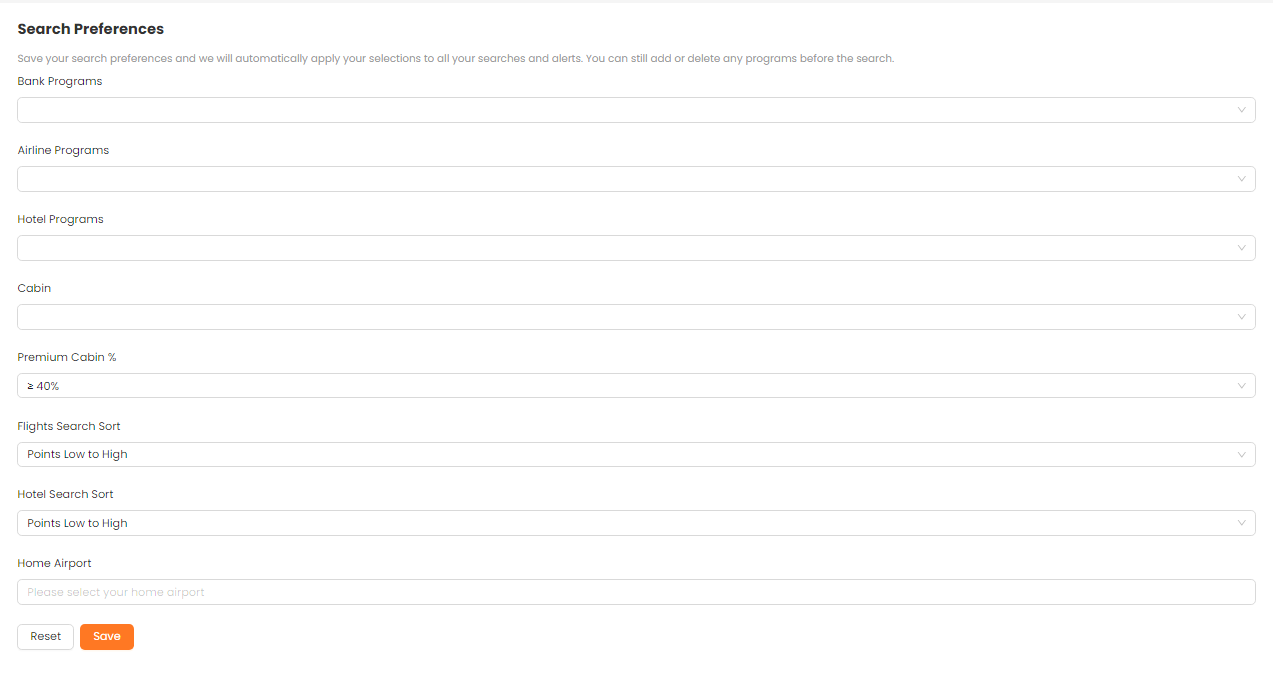The width and height of the screenshot is (1273, 676).
Task: Click the Premium Cabin % chevron arrow
Action: point(1241,386)
